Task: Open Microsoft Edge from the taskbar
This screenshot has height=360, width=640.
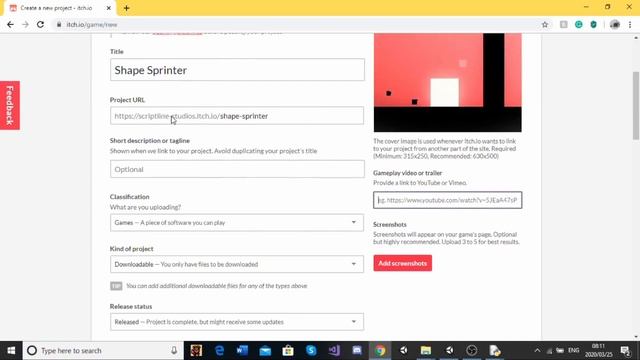Action: [x=219, y=351]
